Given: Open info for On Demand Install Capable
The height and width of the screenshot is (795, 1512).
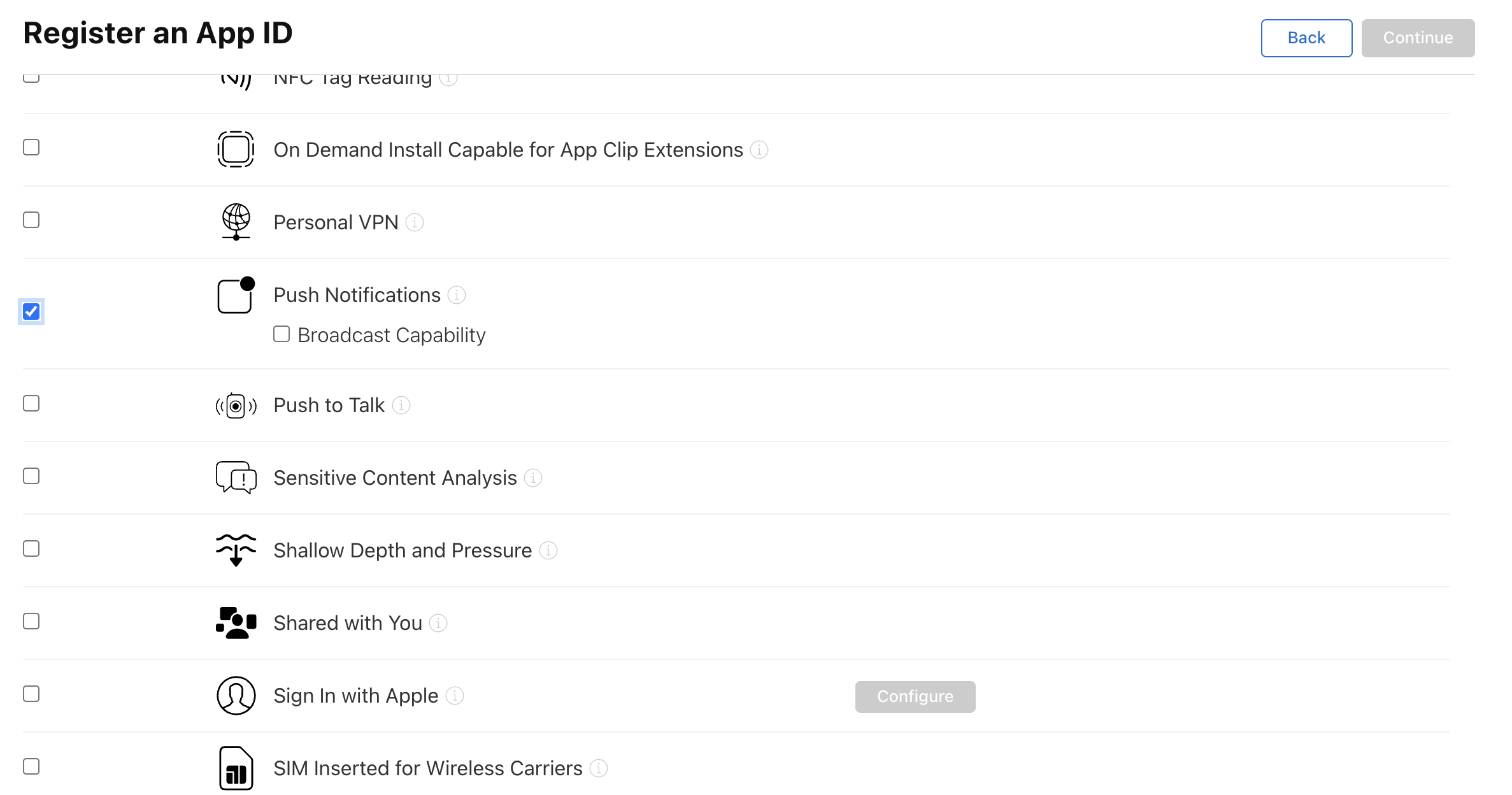Looking at the screenshot, I should (759, 150).
